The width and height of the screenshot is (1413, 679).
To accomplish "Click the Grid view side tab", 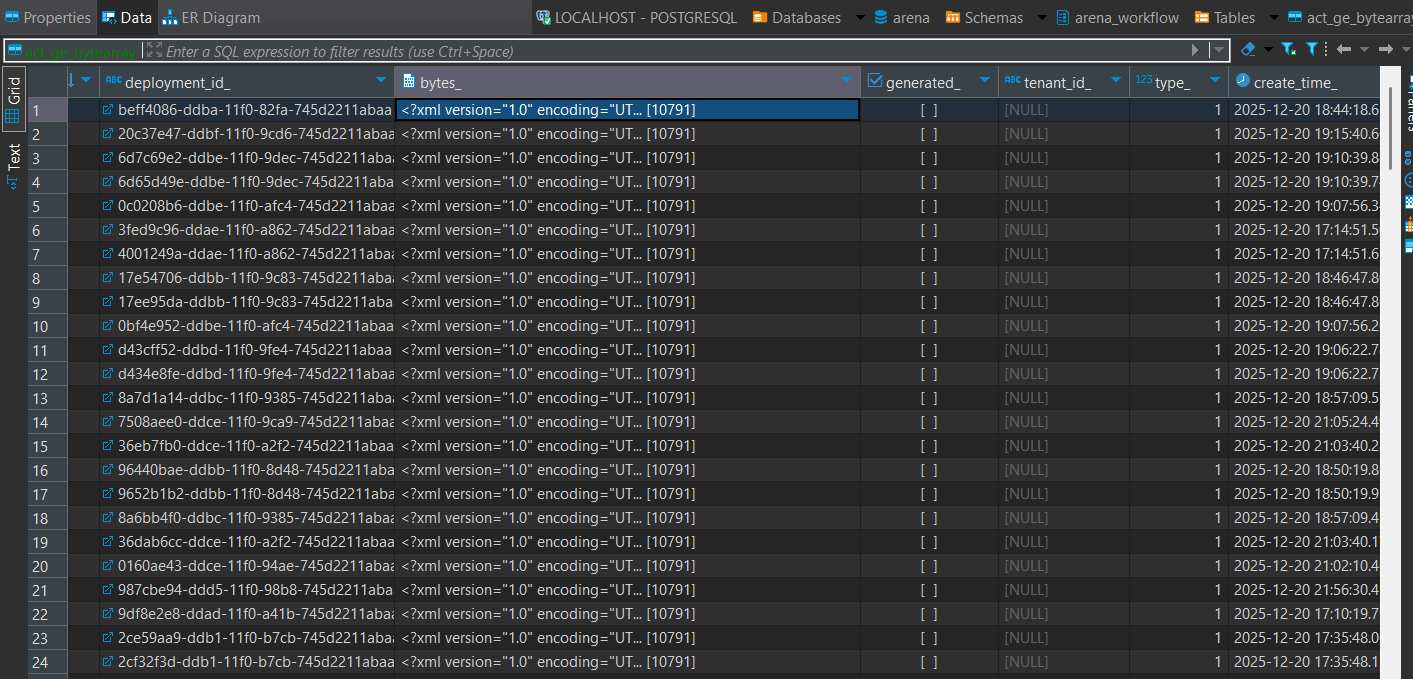I will [13, 100].
